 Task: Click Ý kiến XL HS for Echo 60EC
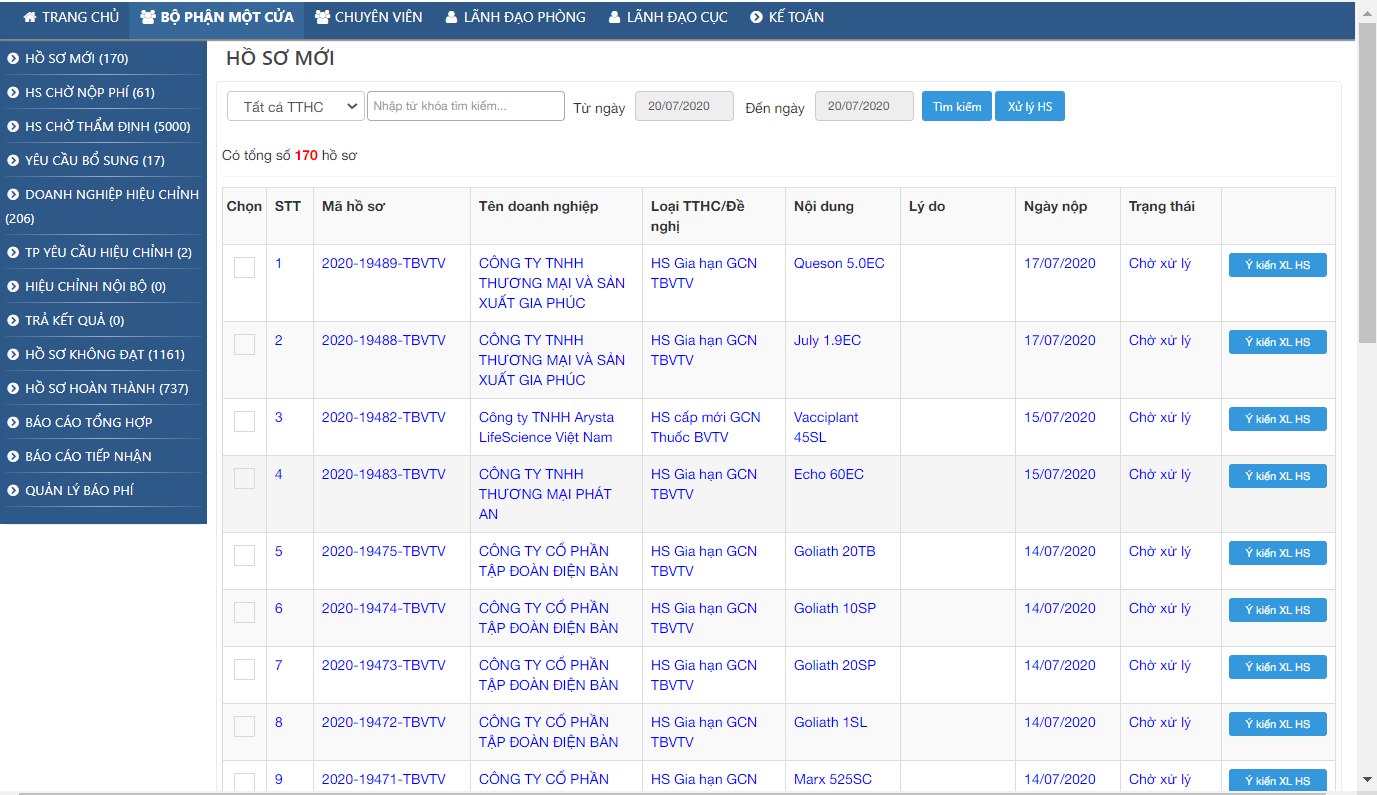[1277, 476]
